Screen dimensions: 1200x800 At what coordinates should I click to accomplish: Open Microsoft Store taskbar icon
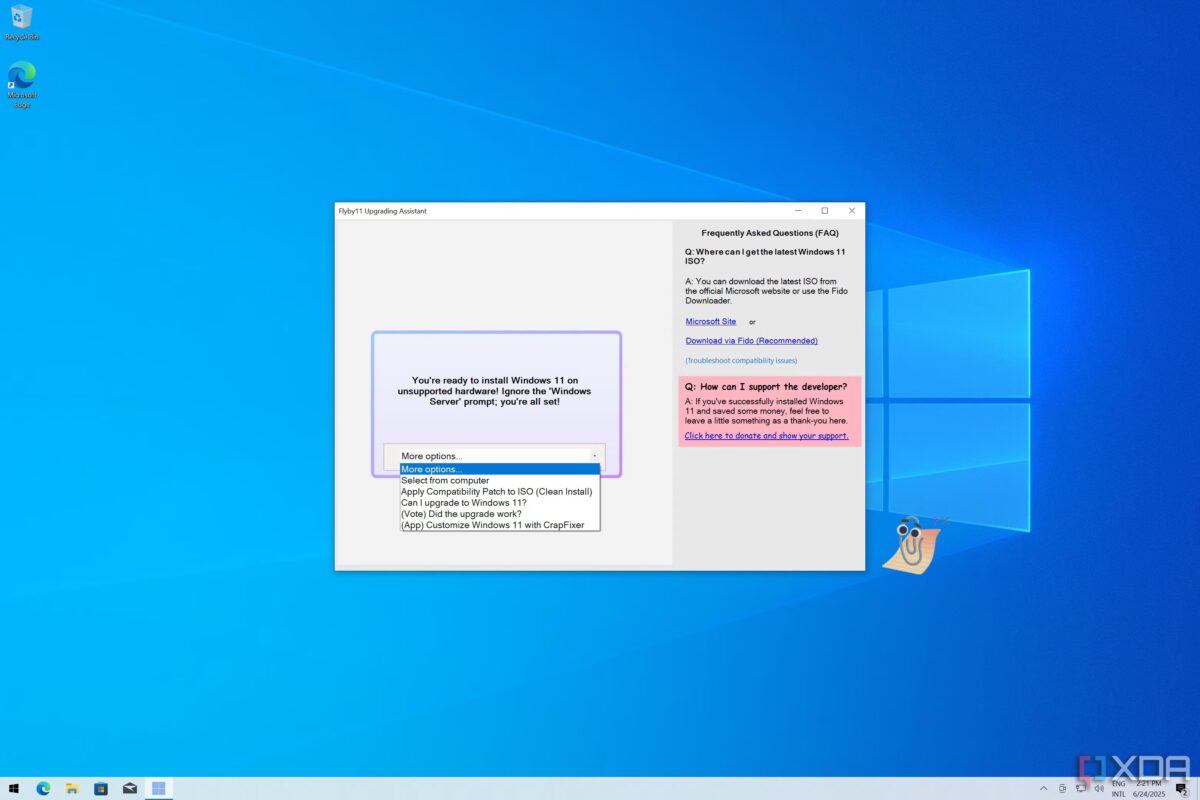pos(101,788)
